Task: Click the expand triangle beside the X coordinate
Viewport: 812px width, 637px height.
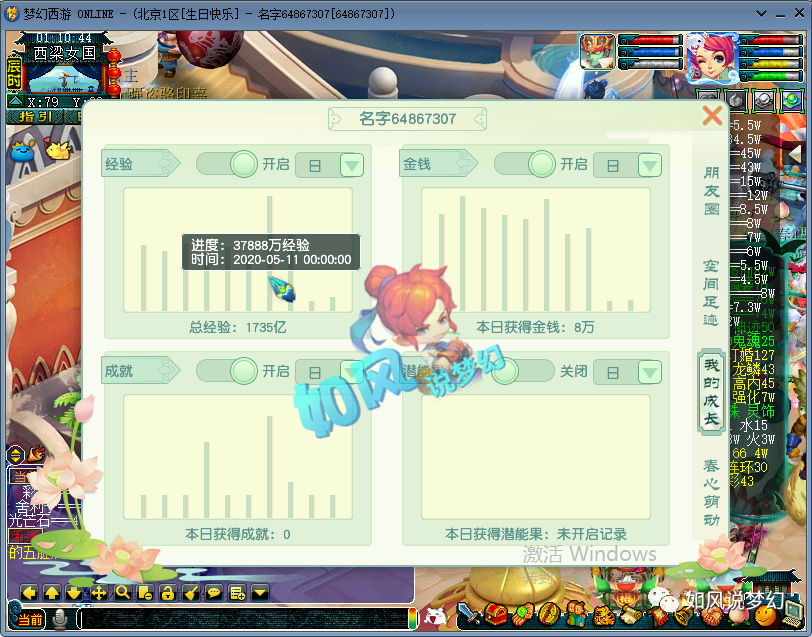Action: [16, 101]
